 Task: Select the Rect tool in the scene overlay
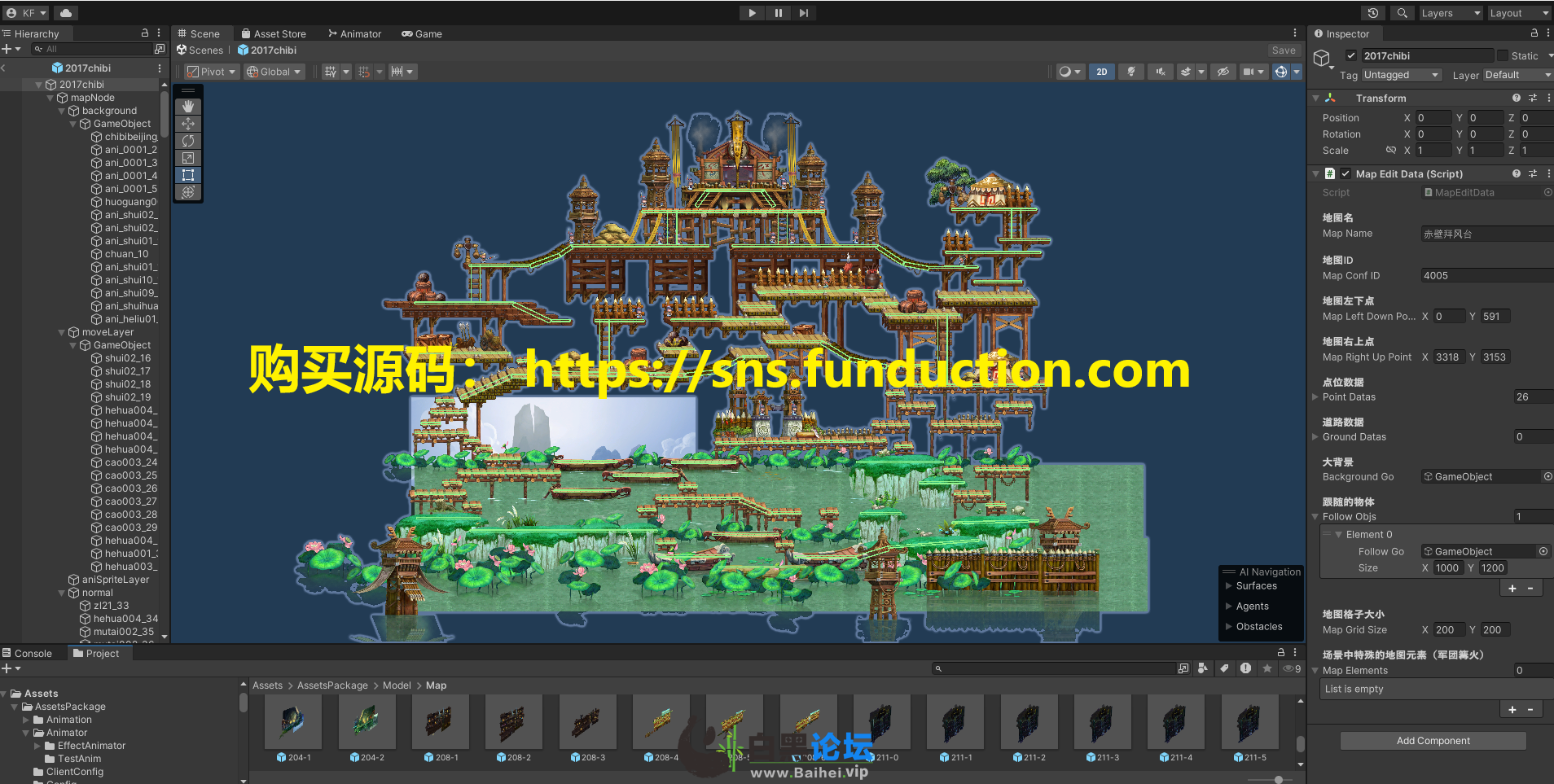pos(188,175)
